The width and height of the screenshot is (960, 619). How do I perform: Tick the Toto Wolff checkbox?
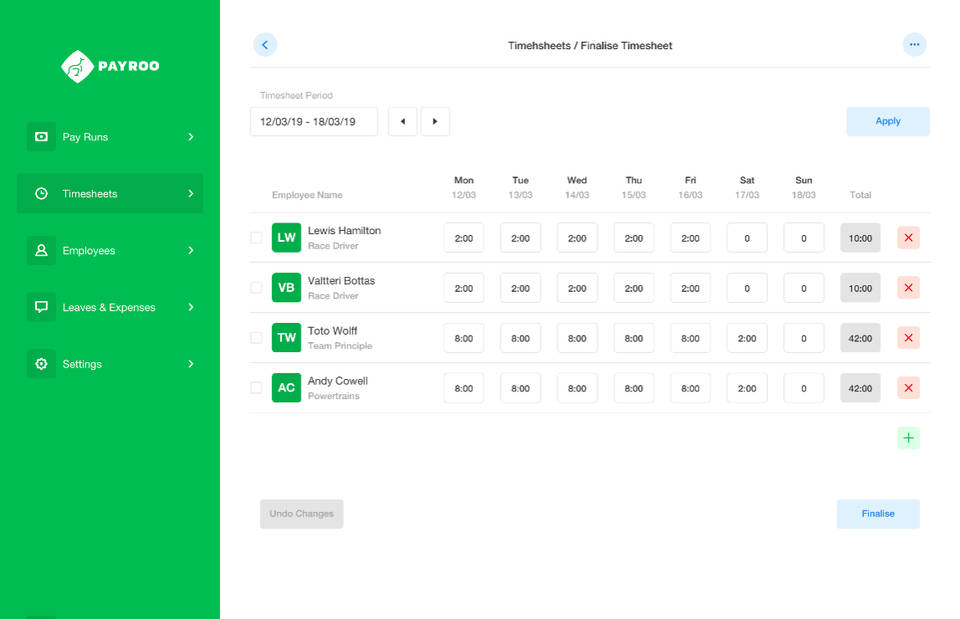pyautogui.click(x=257, y=338)
